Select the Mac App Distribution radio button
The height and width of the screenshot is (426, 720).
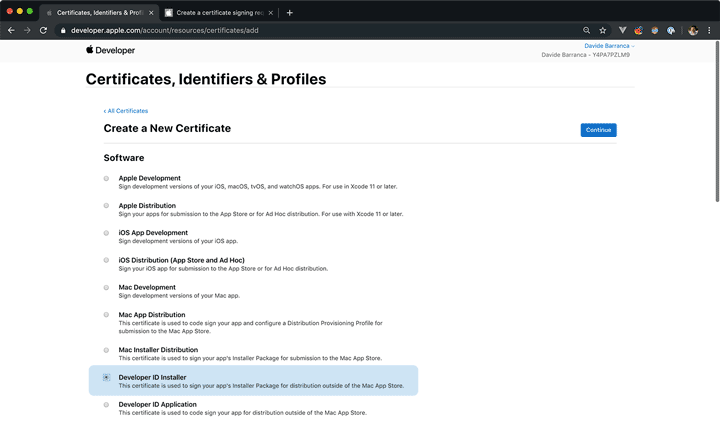pyautogui.click(x=106, y=315)
